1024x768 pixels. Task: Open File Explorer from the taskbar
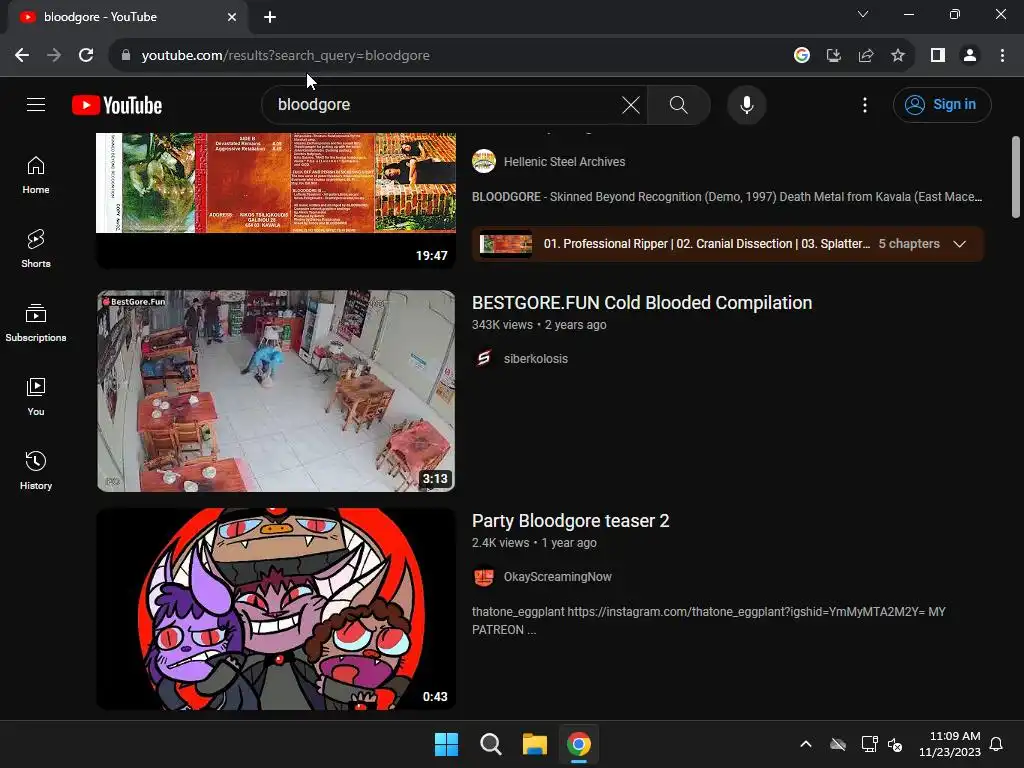pos(535,744)
